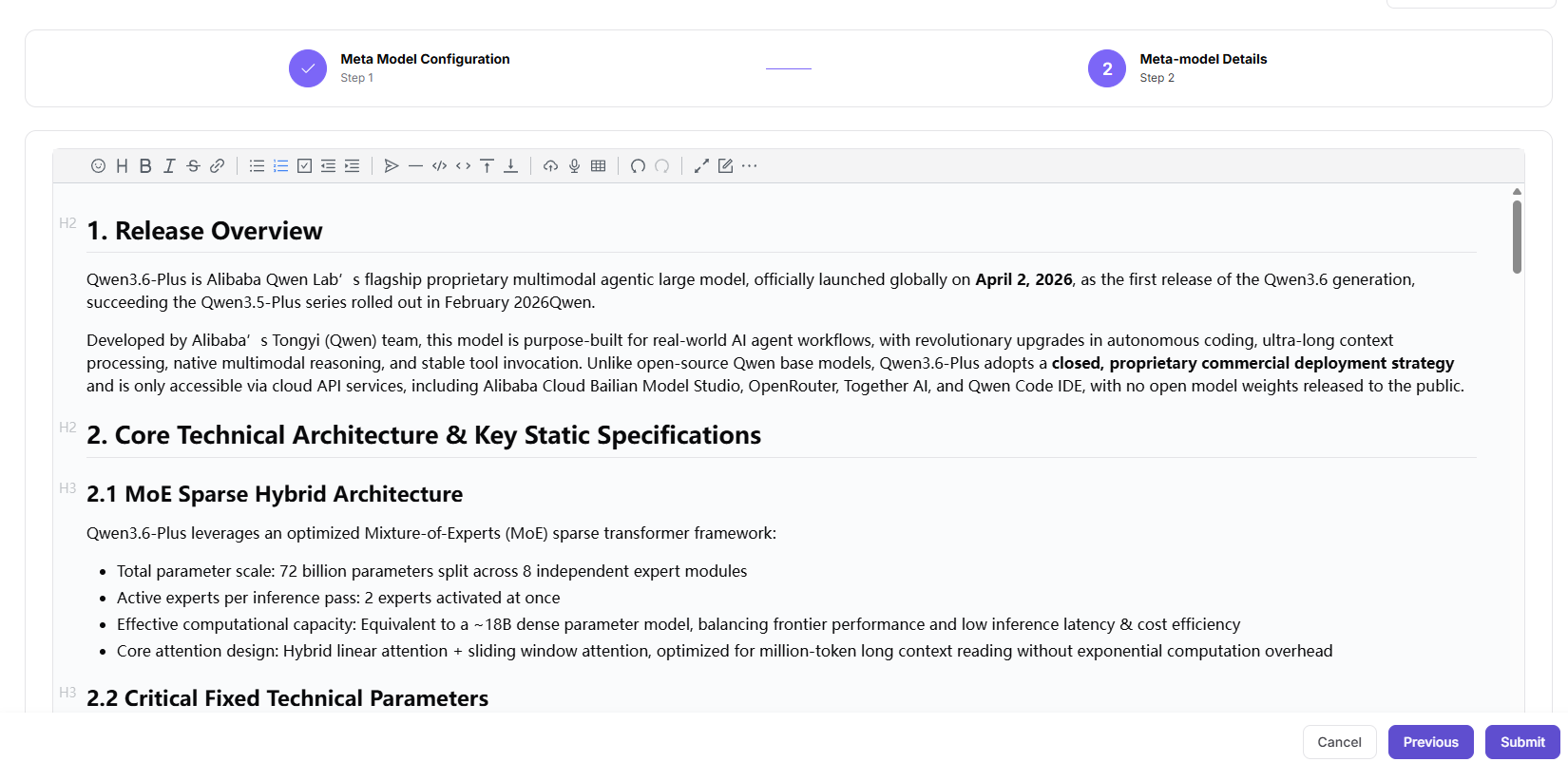Insert a blockquote

point(392,166)
